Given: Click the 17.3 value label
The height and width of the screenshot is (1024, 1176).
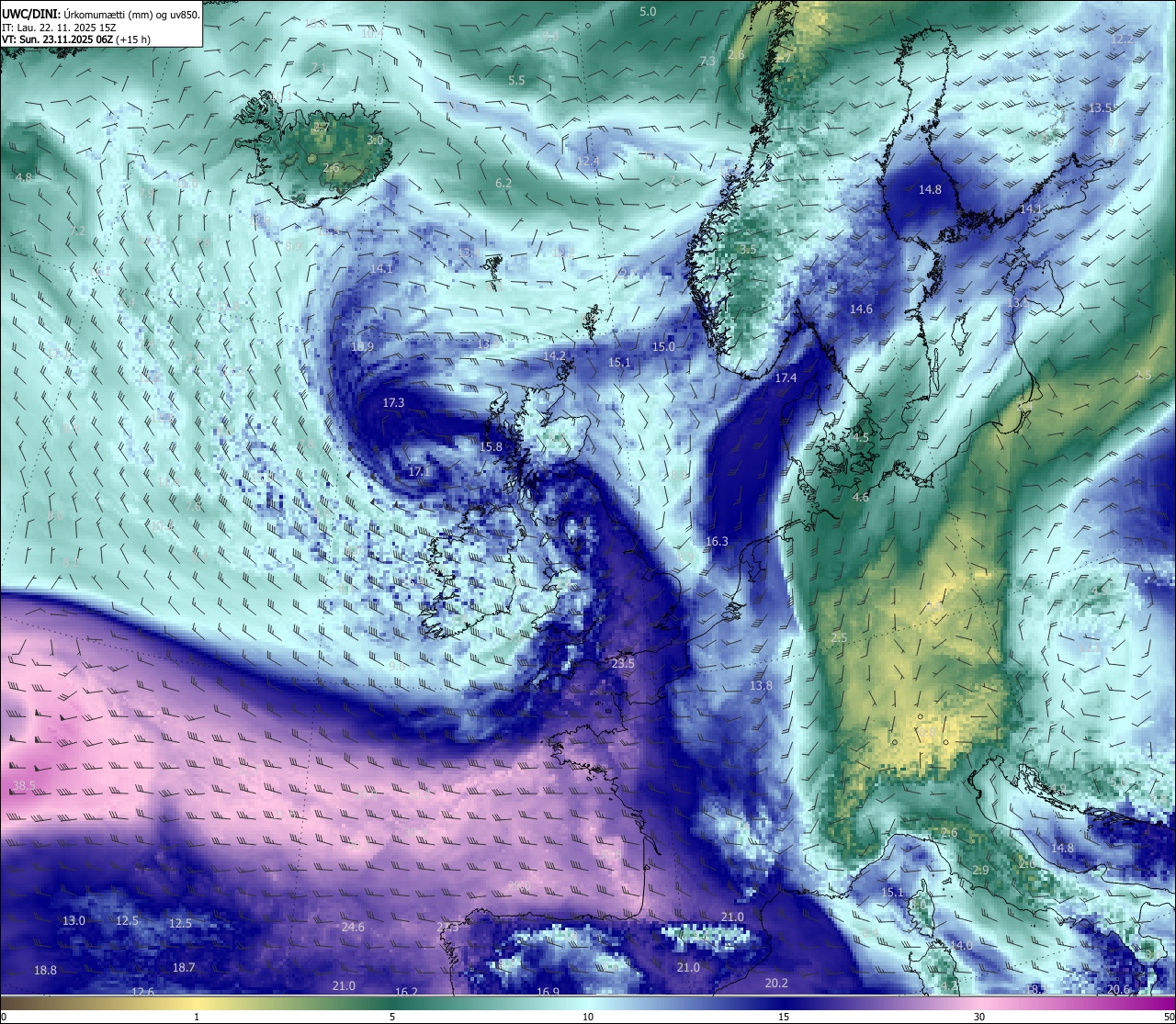Looking at the screenshot, I should point(393,402).
